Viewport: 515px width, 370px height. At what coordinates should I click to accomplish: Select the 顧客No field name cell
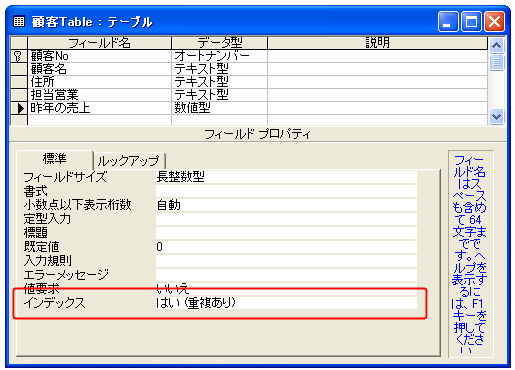click(99, 56)
